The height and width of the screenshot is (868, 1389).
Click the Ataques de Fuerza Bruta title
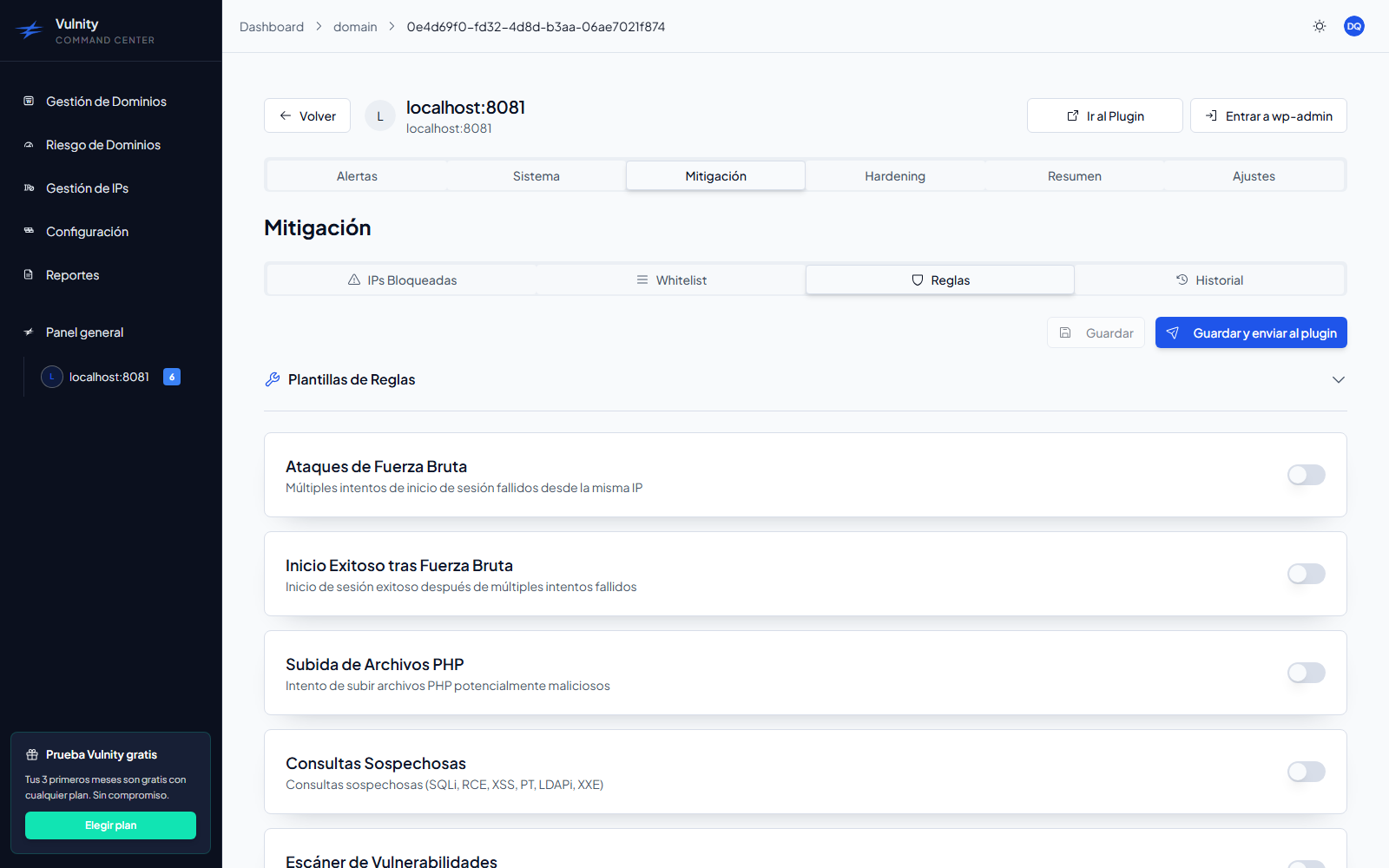376,466
